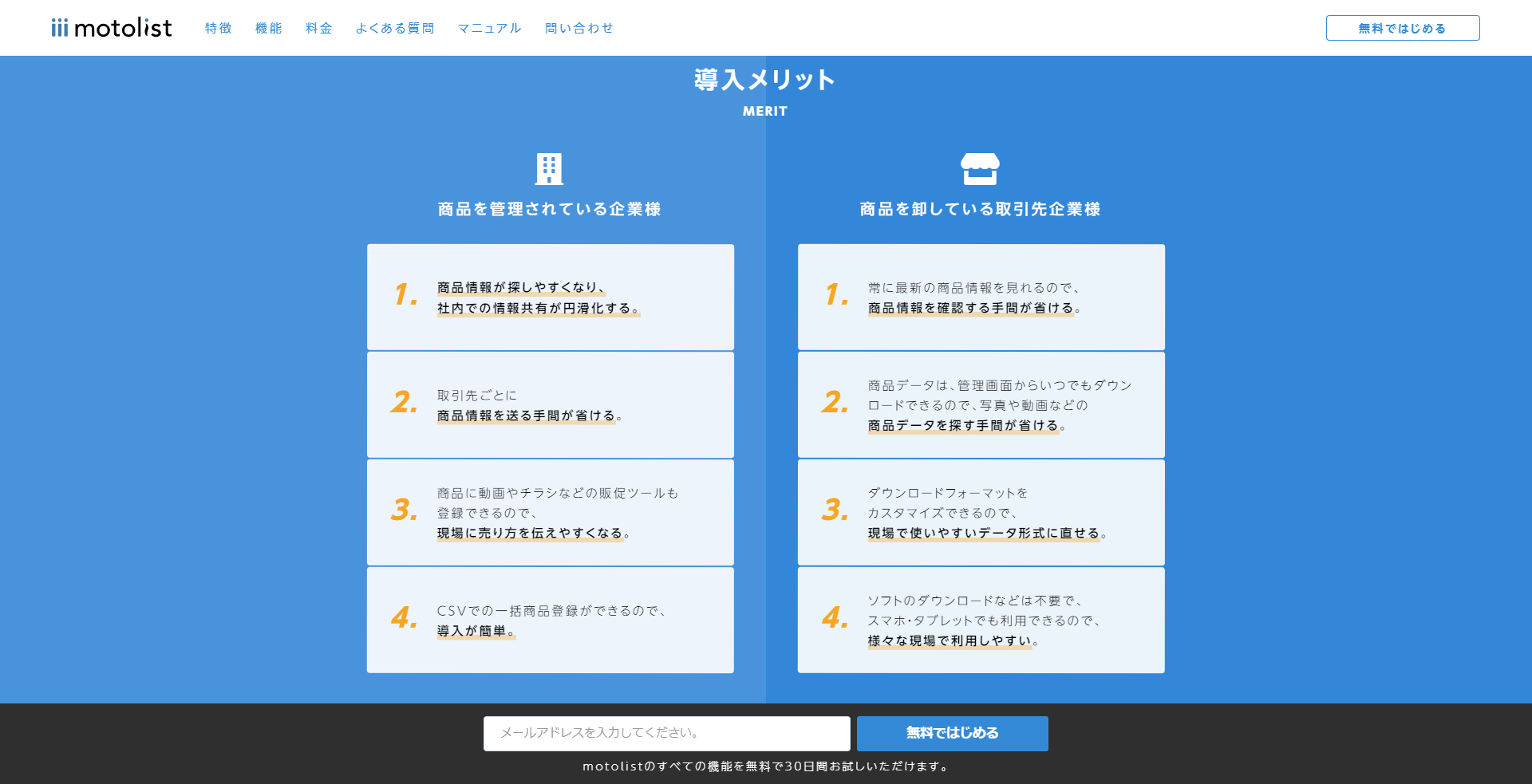Click the motolist logo in the header
1532x784 pixels.
click(112, 27)
